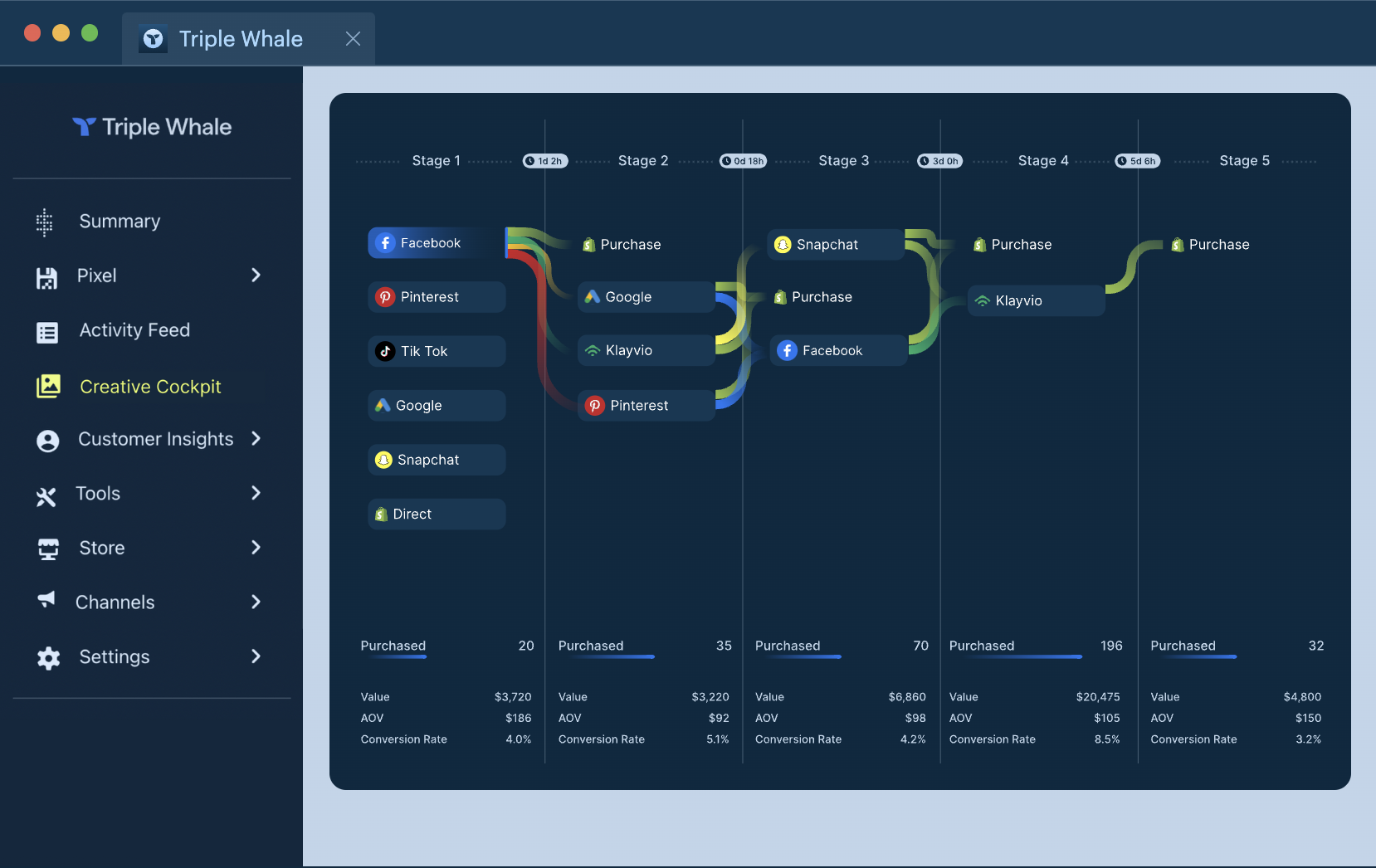Click the Activity Feed list icon

[47, 332]
